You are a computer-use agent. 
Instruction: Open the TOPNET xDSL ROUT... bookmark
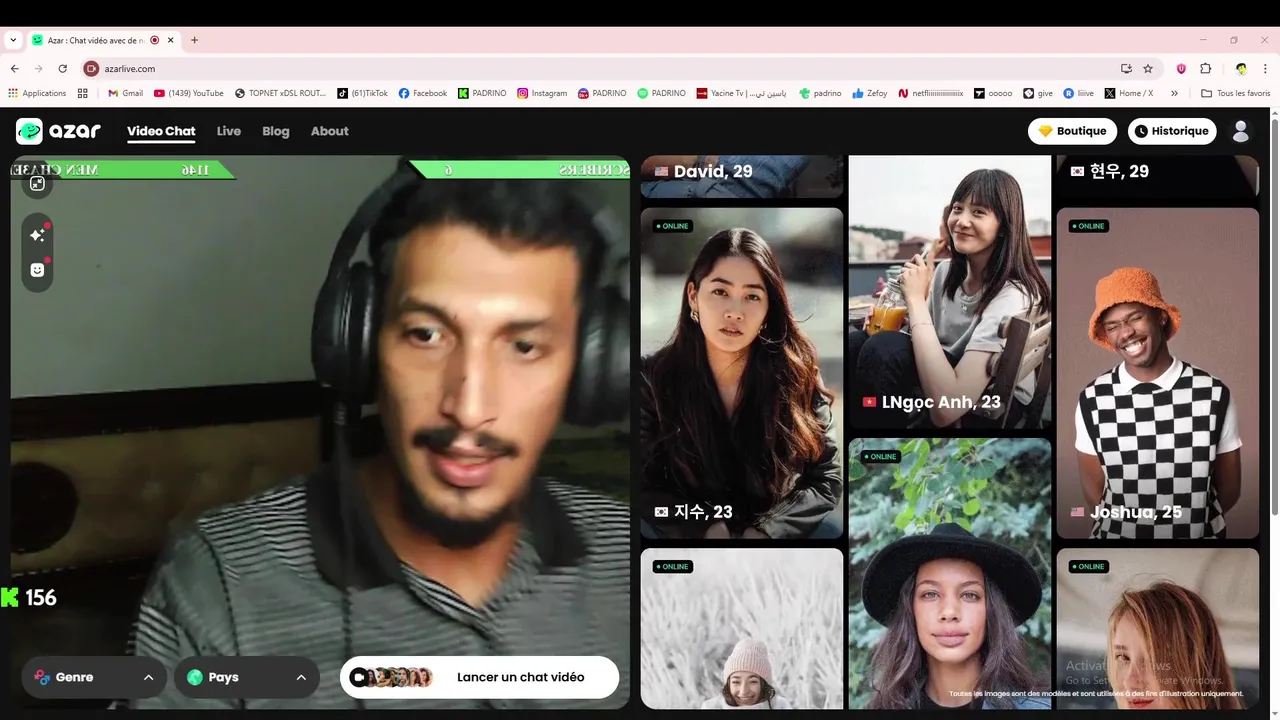click(280, 93)
